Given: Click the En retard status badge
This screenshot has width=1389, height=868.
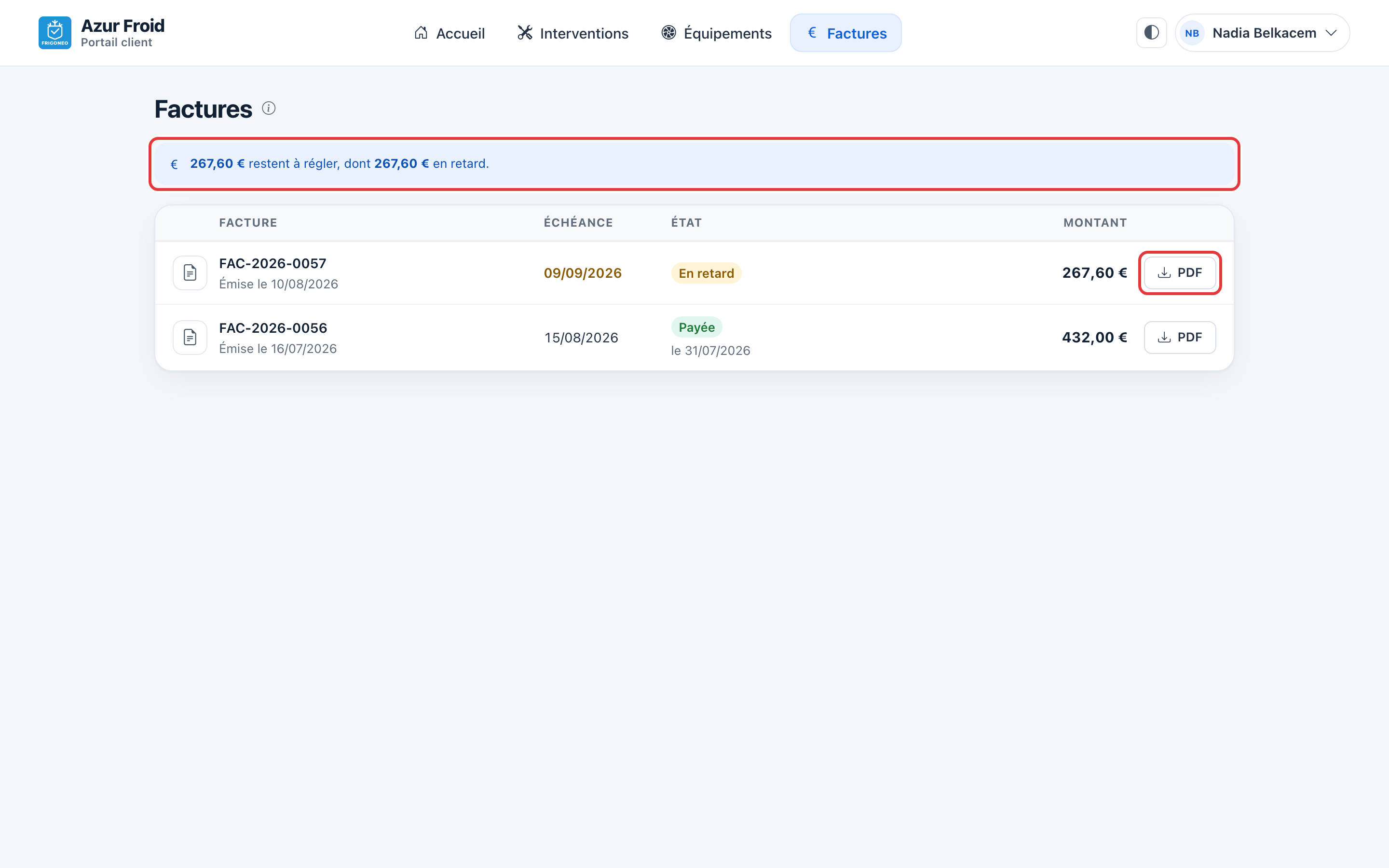Looking at the screenshot, I should coord(706,273).
